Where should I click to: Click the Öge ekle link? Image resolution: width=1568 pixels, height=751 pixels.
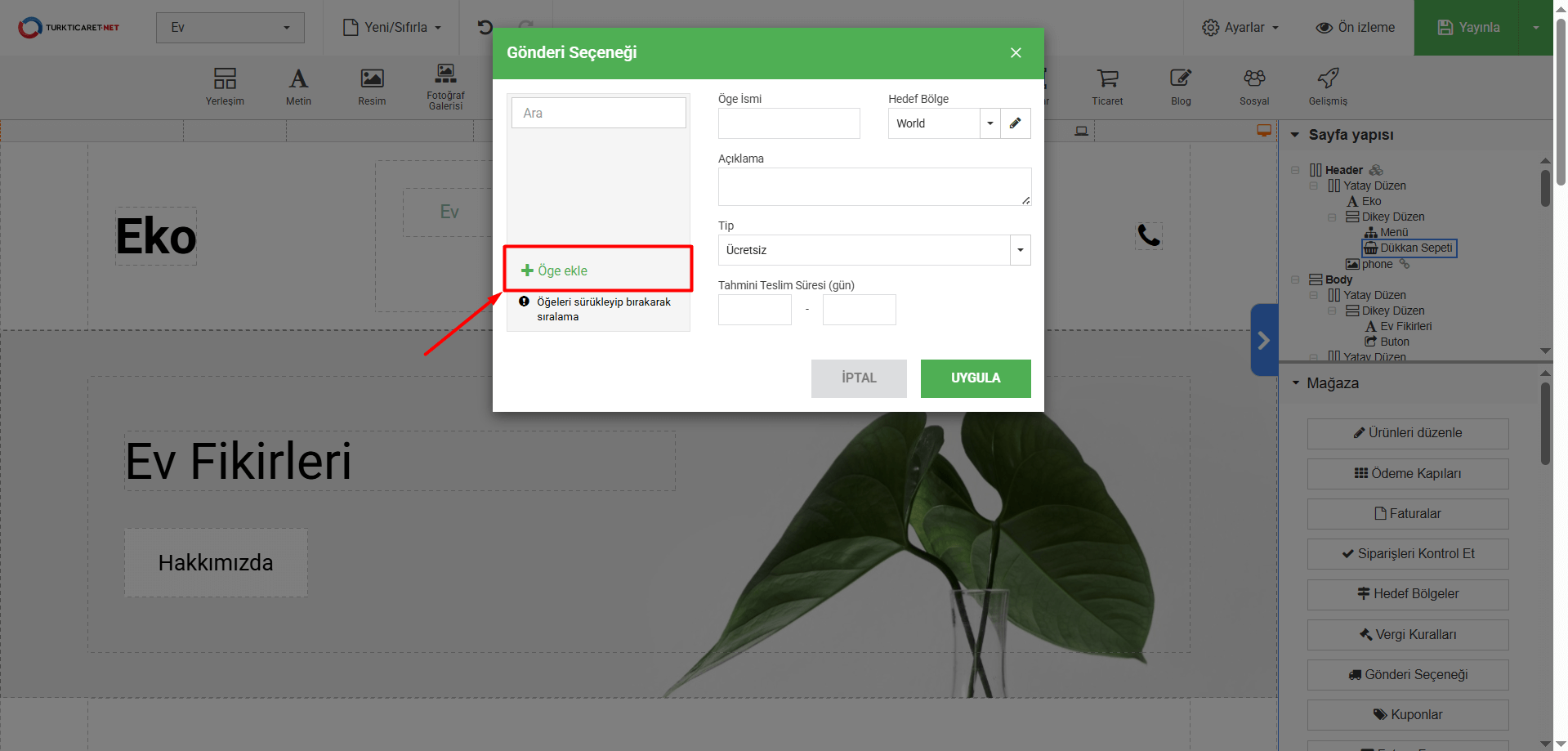tap(555, 270)
